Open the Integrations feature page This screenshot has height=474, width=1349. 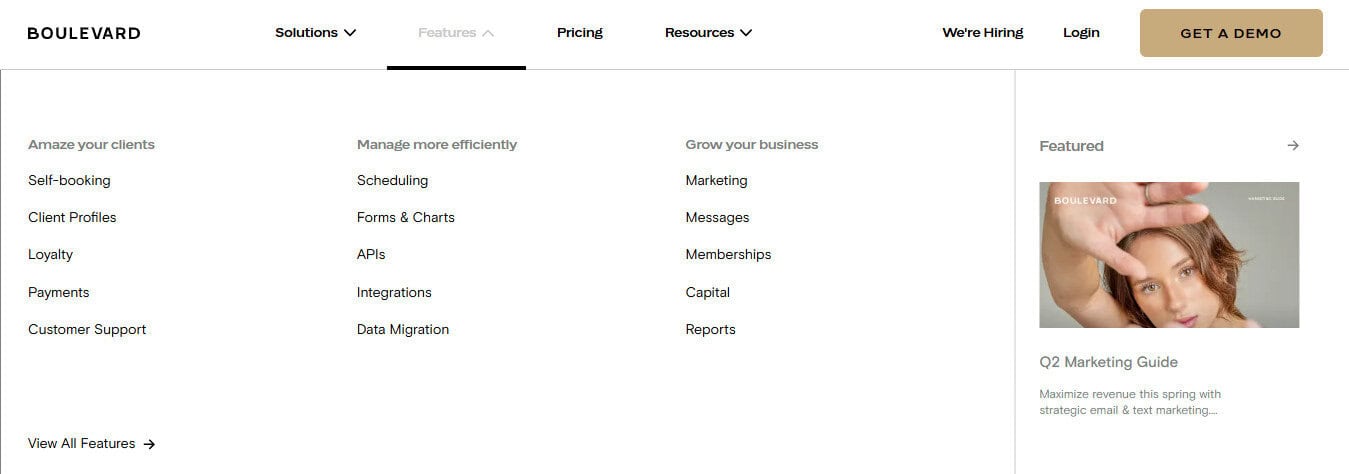[394, 293]
